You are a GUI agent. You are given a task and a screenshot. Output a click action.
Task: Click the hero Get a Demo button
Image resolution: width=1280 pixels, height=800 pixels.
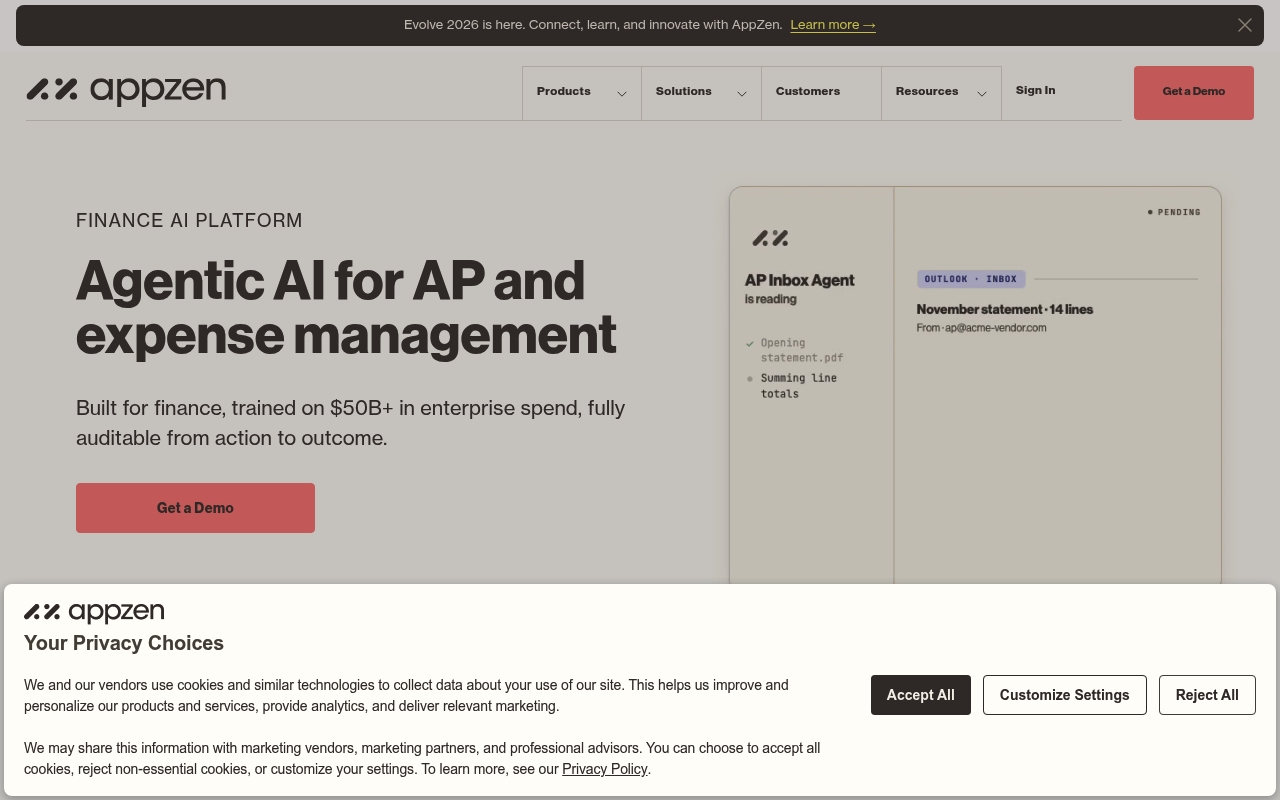[x=195, y=508]
